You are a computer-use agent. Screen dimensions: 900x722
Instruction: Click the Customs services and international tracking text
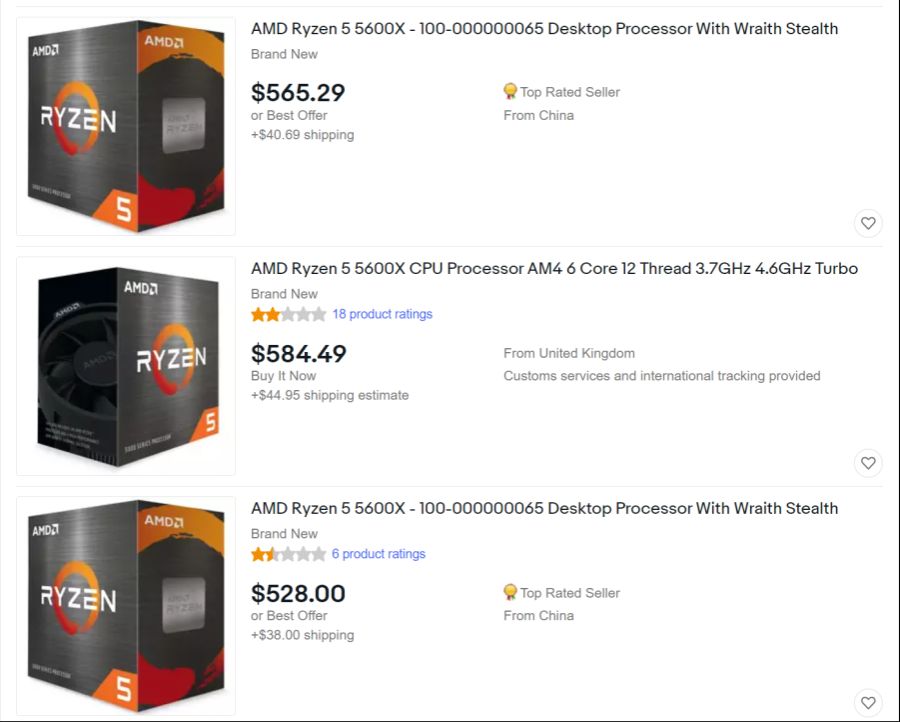pos(661,376)
